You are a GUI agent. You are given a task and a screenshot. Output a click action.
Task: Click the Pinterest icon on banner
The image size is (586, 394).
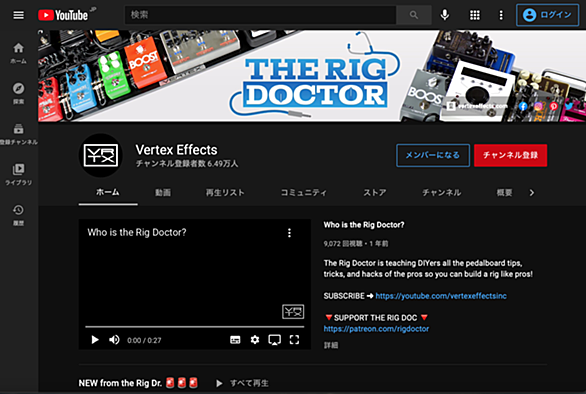(x=553, y=106)
